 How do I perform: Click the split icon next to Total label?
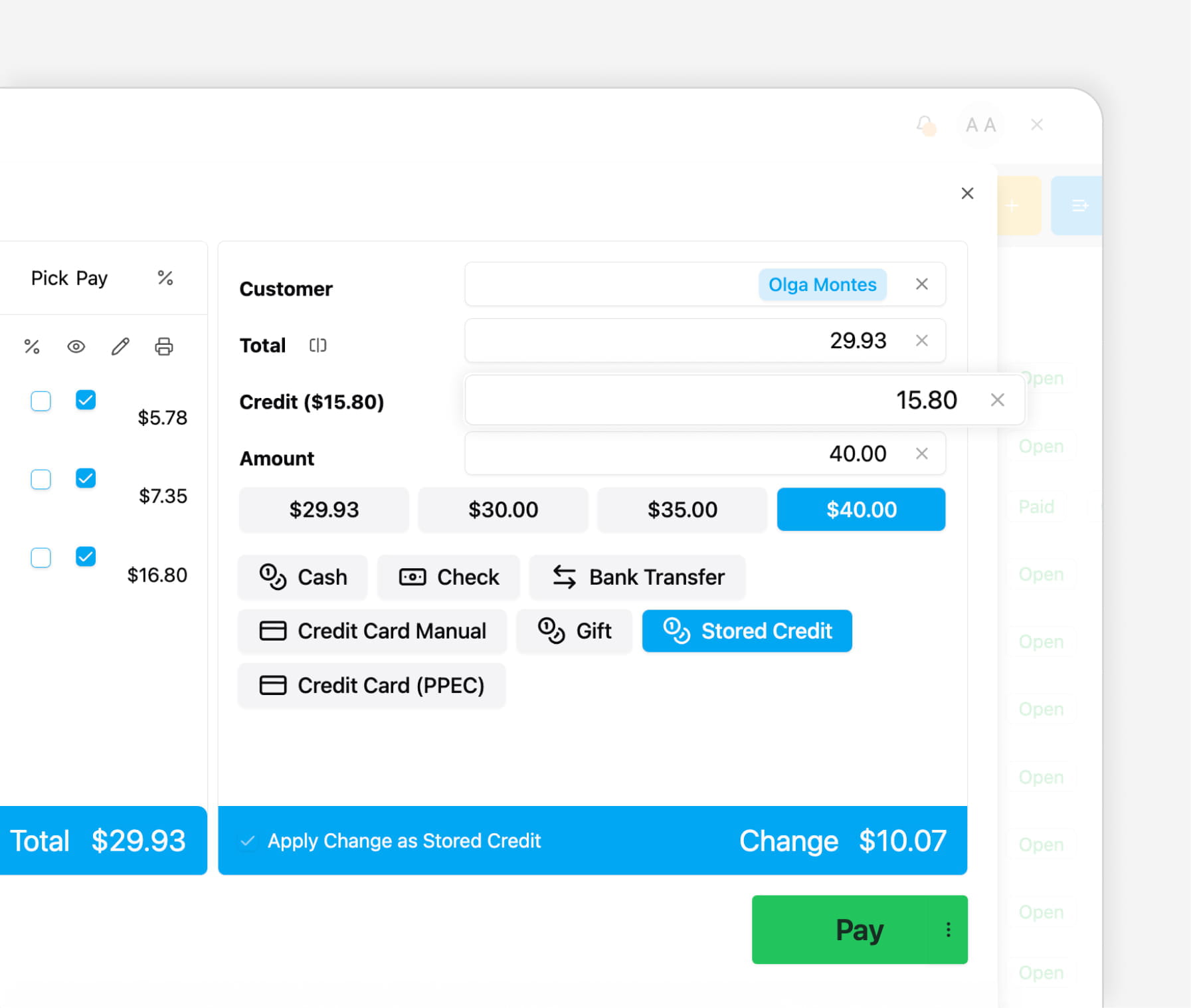(318, 345)
